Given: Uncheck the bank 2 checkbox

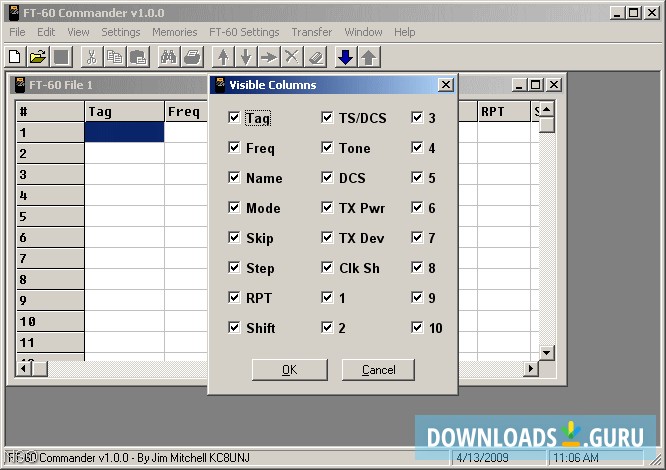Looking at the screenshot, I should pyautogui.click(x=327, y=327).
